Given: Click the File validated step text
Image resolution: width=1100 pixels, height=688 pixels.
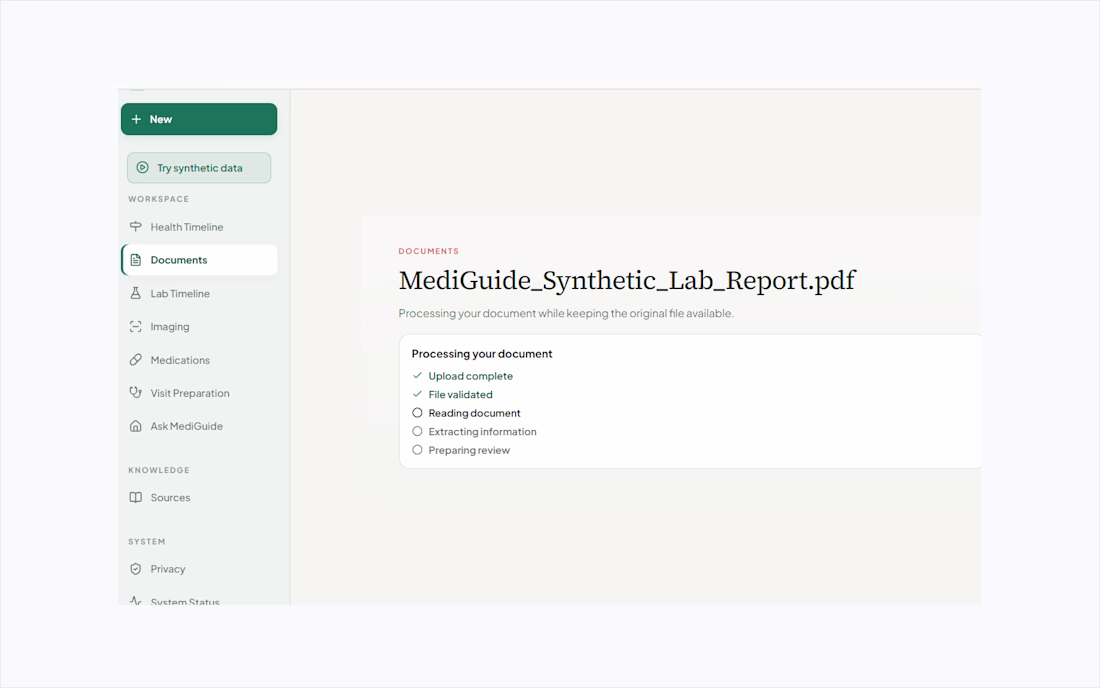Looking at the screenshot, I should tap(461, 394).
